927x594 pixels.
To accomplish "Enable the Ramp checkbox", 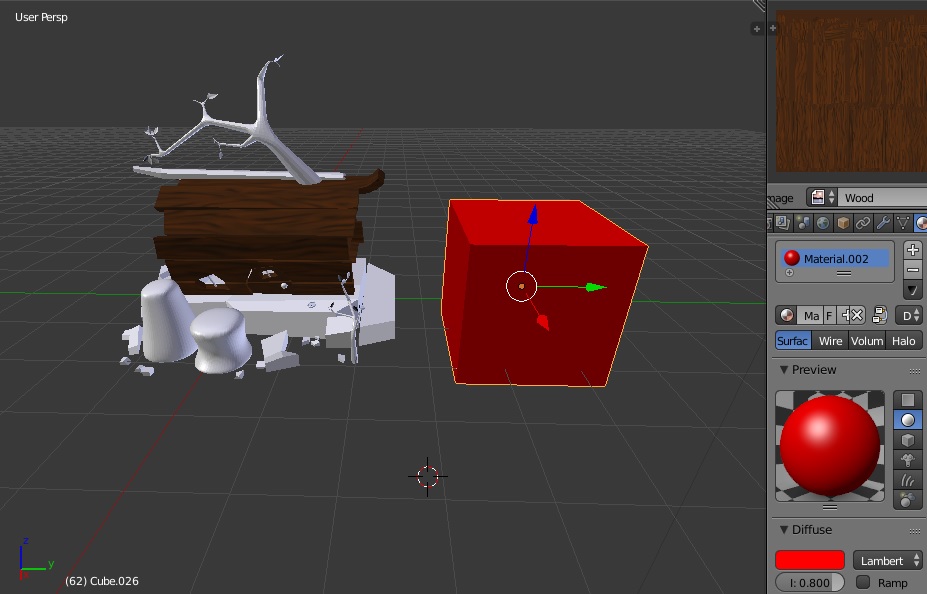I will [x=863, y=582].
